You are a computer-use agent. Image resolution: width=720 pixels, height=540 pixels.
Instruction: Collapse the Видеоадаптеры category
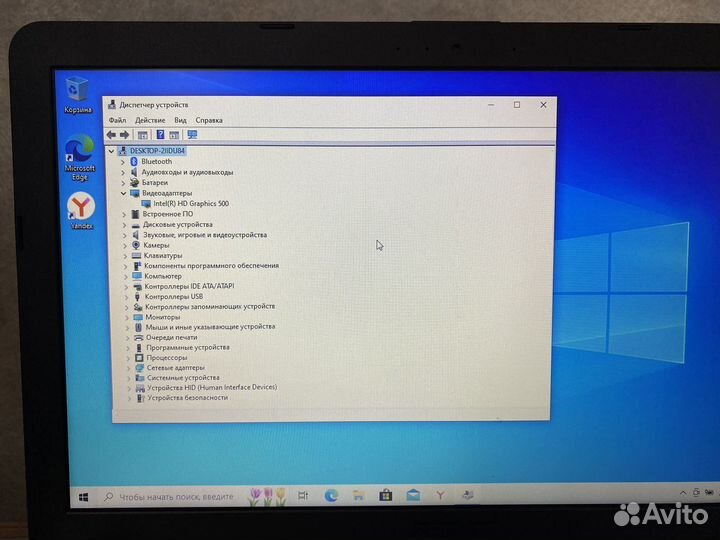pyautogui.click(x=124, y=193)
